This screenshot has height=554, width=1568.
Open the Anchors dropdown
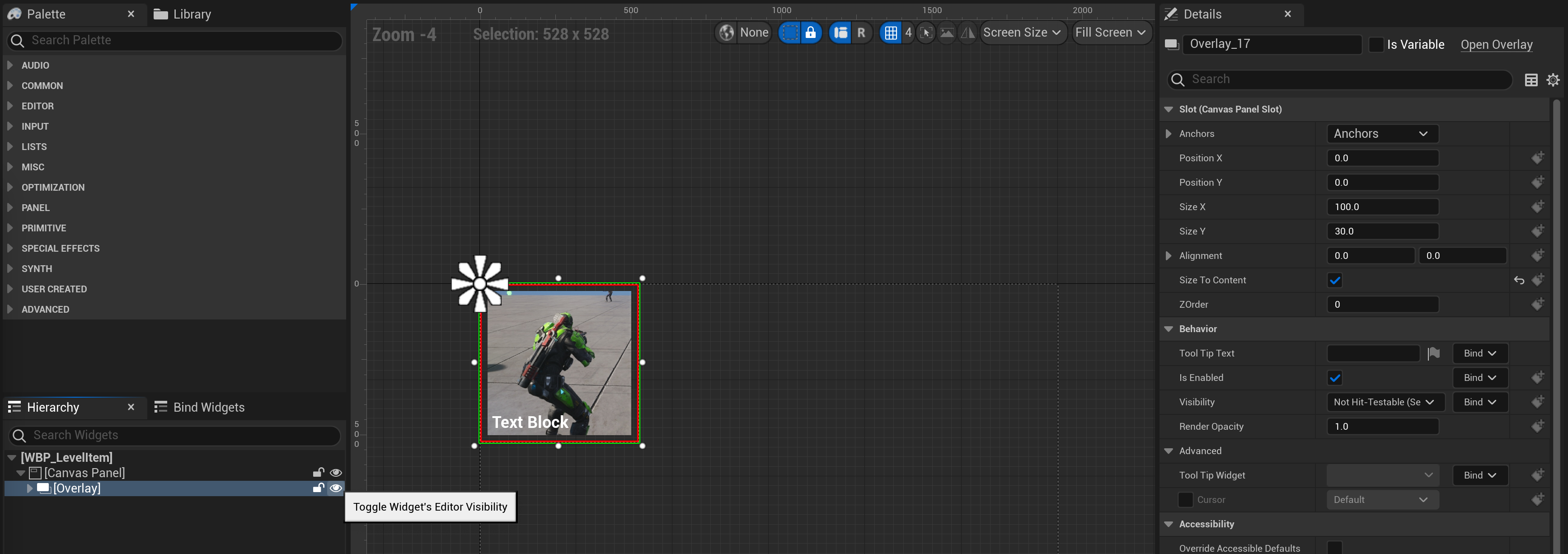pyautogui.click(x=1382, y=133)
